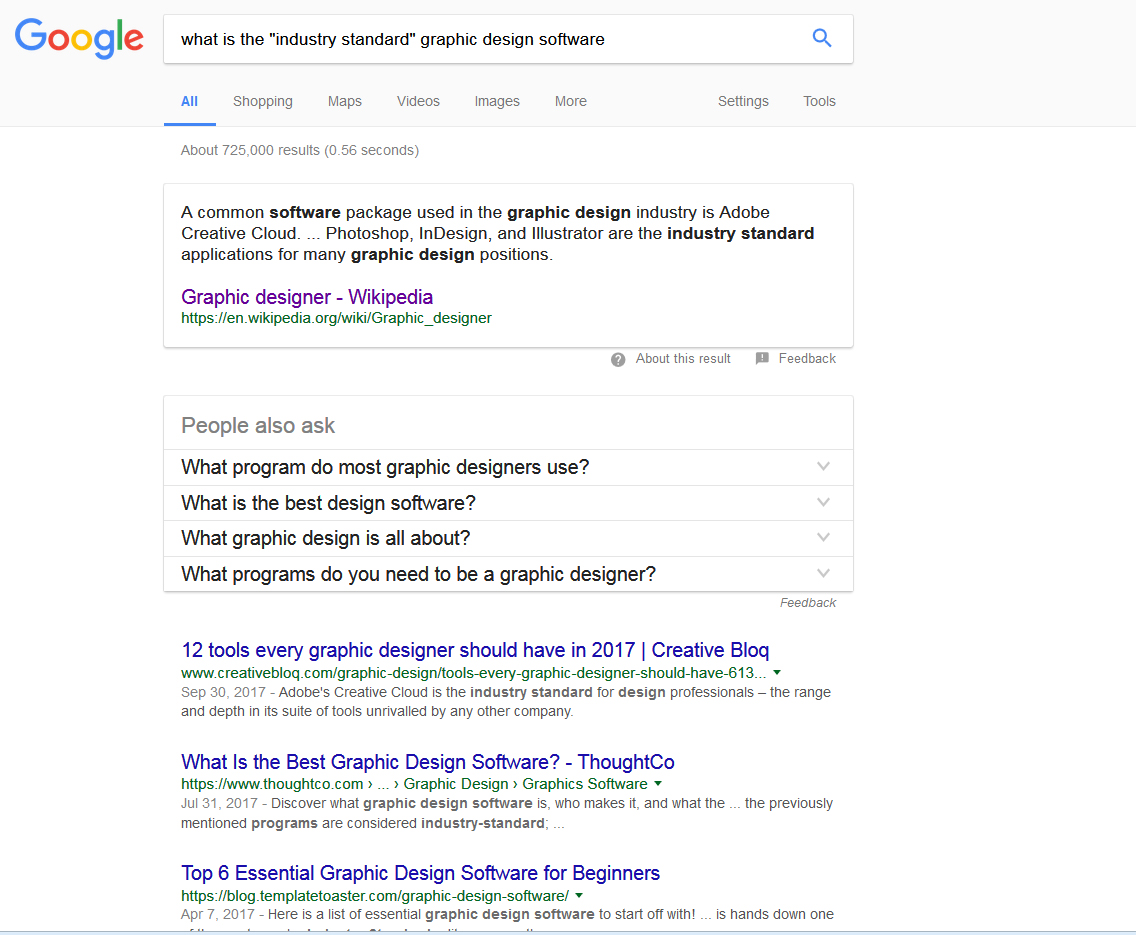Open 'What Is the Best Graphic Design Software? - ThoughtCo'
Screen dimensions: 1136x935
(427, 762)
